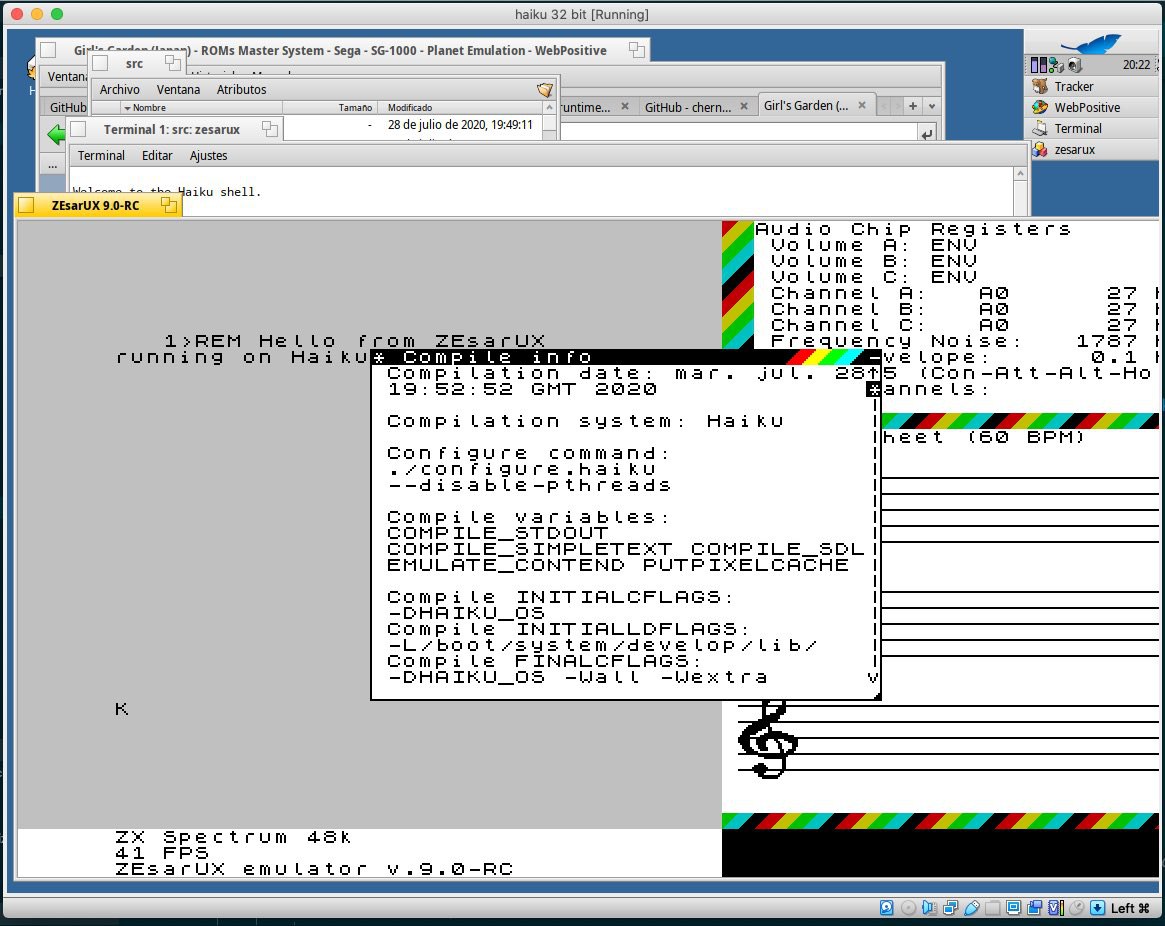Click the VirtualBox optical disc indicator icon
Image resolution: width=1165 pixels, height=926 pixels.
(908, 907)
